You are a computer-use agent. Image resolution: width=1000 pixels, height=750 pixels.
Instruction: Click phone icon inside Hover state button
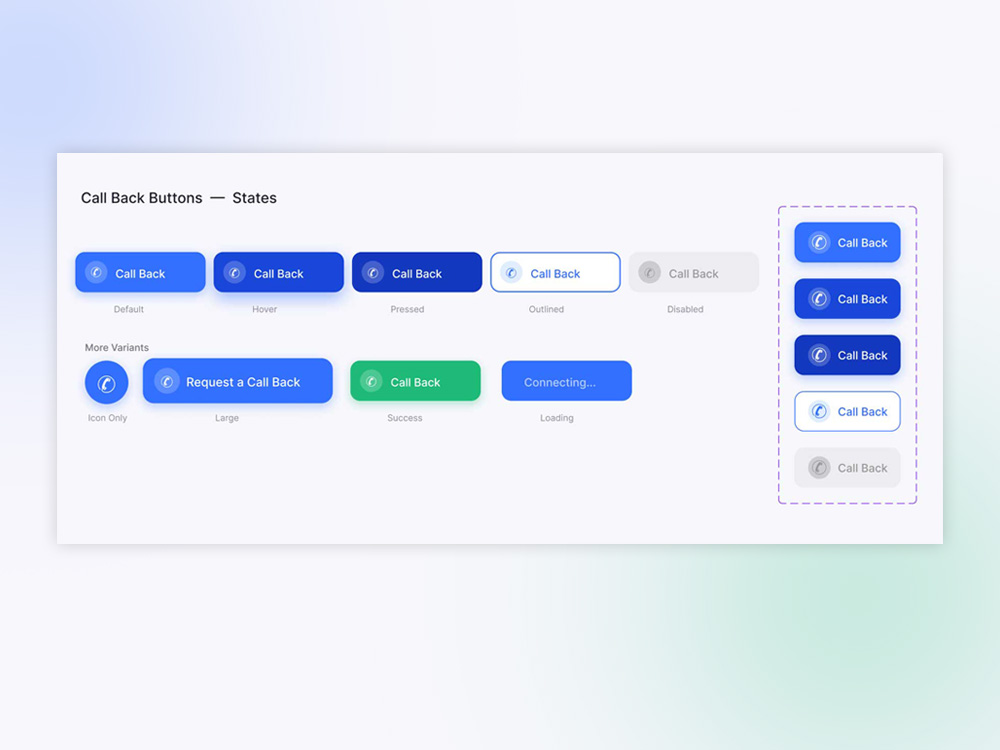point(235,272)
